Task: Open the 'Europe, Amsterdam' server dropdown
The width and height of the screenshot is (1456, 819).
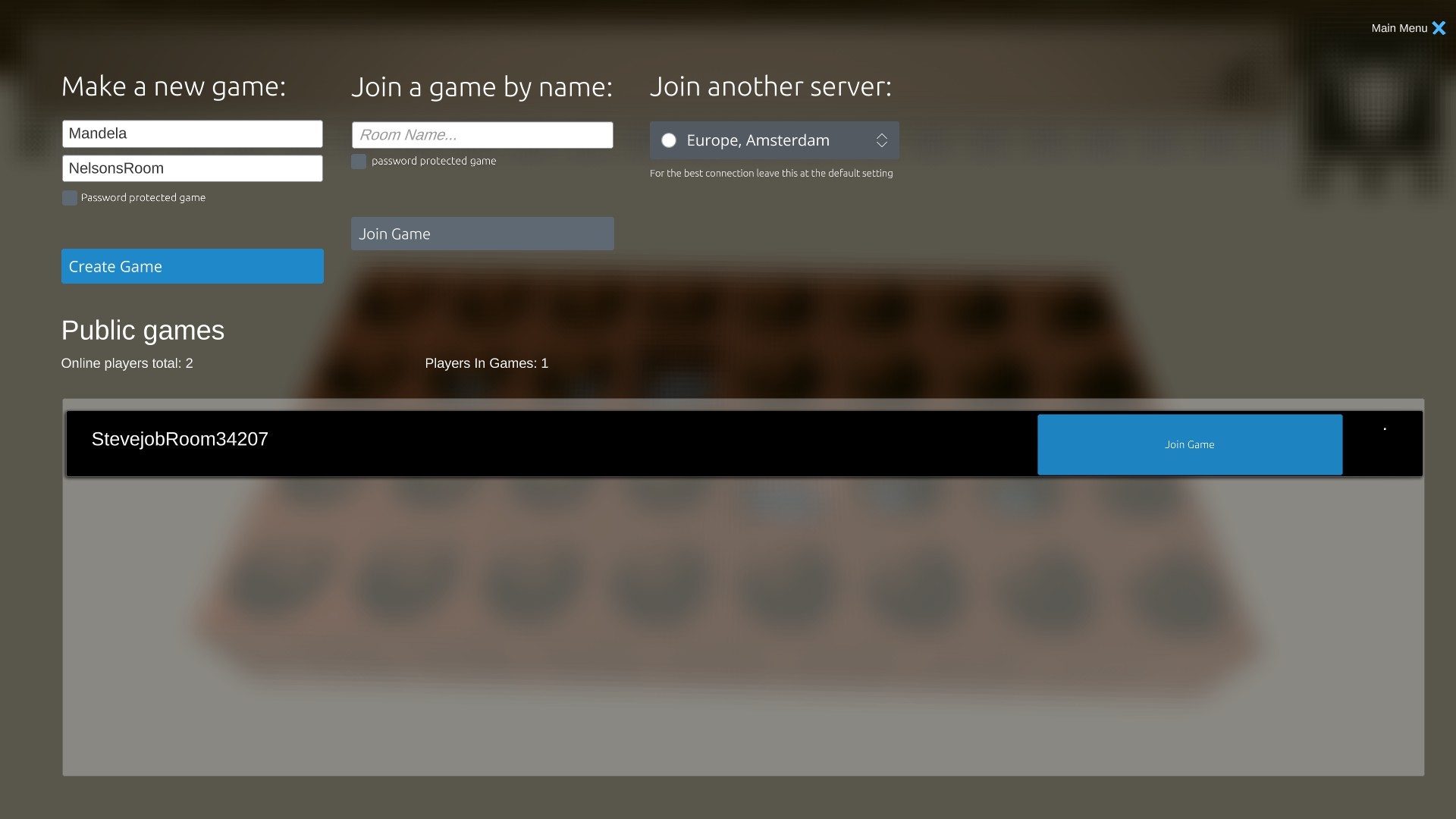Action: [773, 140]
